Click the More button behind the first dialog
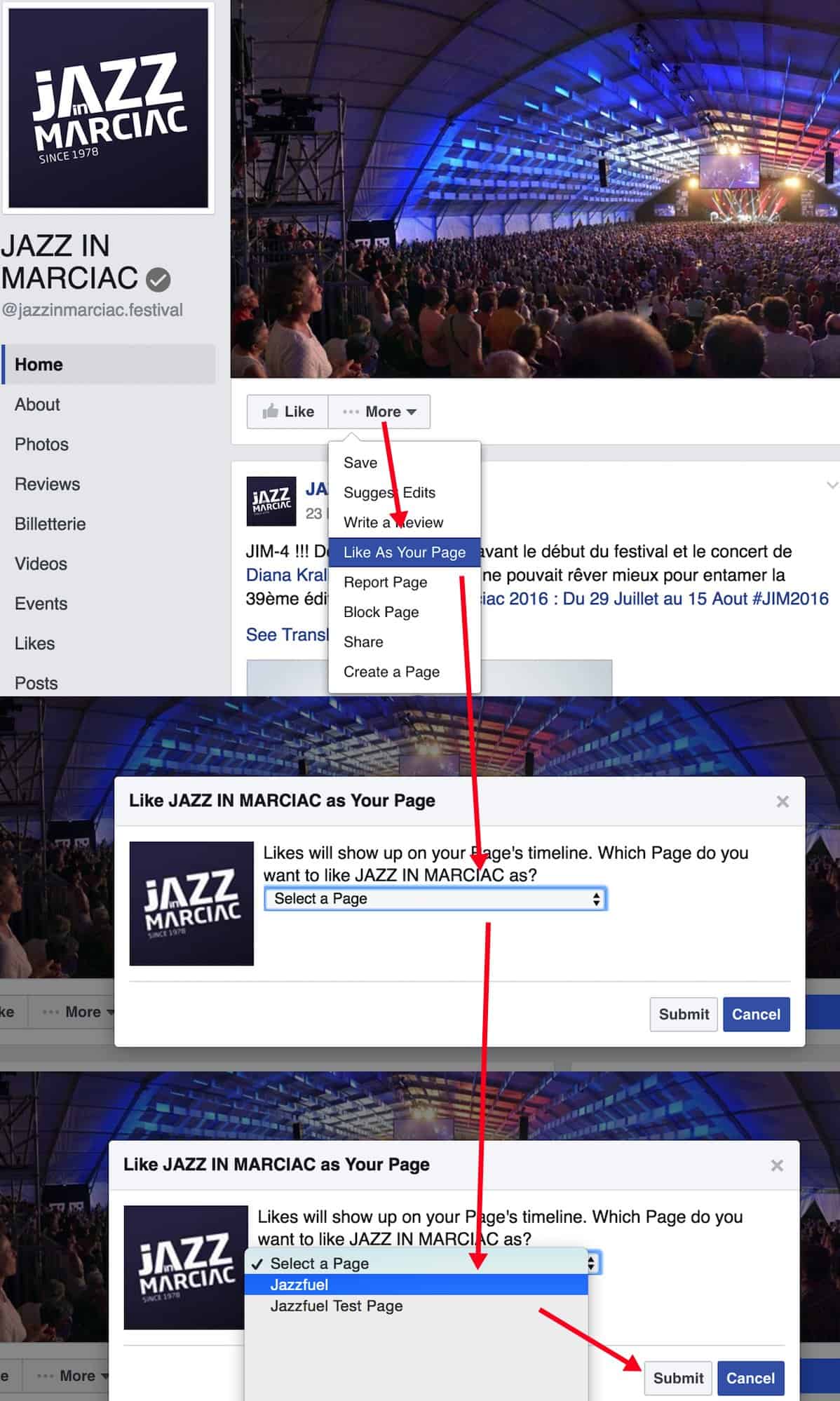The width and height of the screenshot is (840, 1401). coord(72,1012)
